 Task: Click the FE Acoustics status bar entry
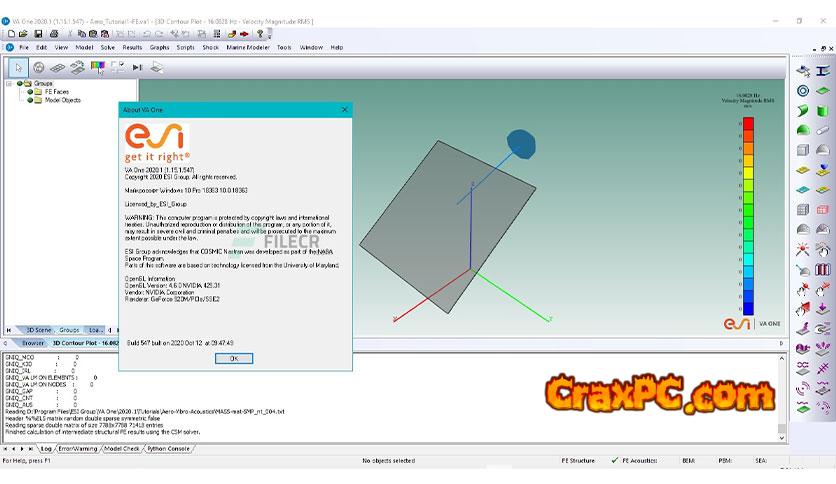coord(640,461)
